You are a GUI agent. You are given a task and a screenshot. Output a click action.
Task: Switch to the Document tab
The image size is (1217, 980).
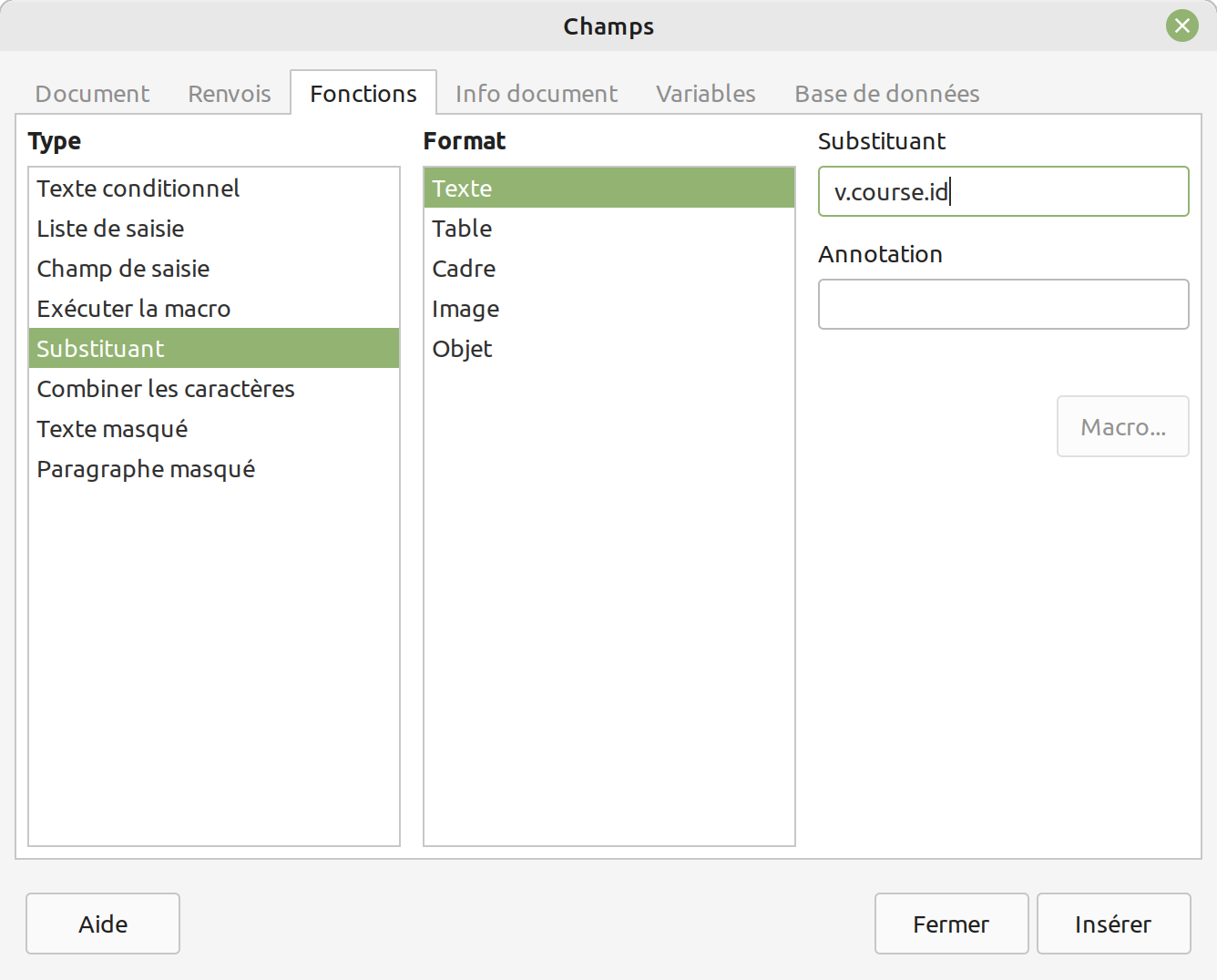click(x=92, y=94)
